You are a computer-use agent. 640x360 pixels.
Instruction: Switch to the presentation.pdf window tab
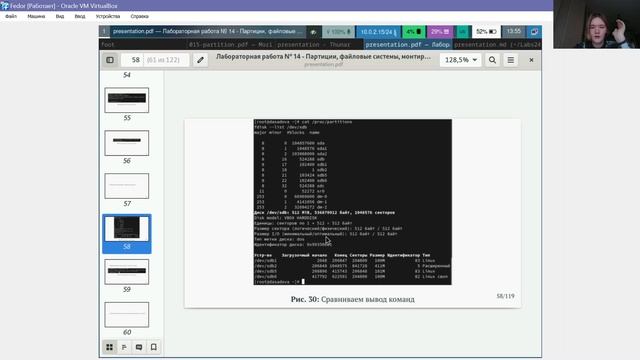[407, 44]
